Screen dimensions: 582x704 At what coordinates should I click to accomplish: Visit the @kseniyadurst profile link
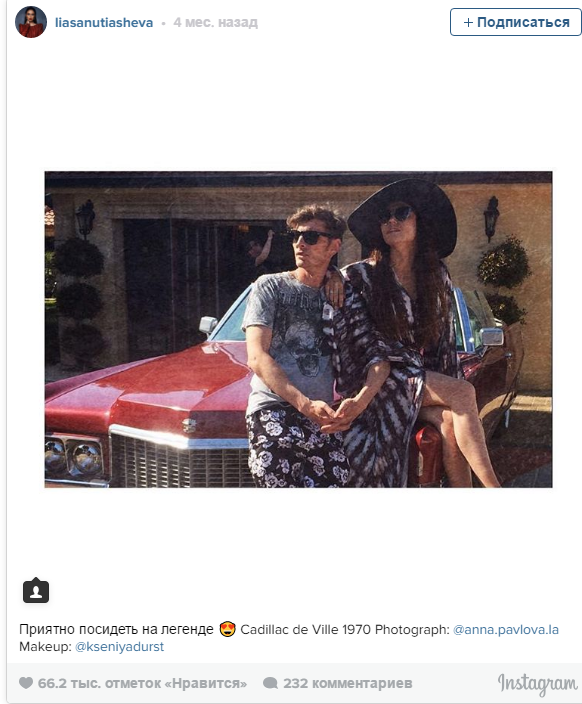119,647
